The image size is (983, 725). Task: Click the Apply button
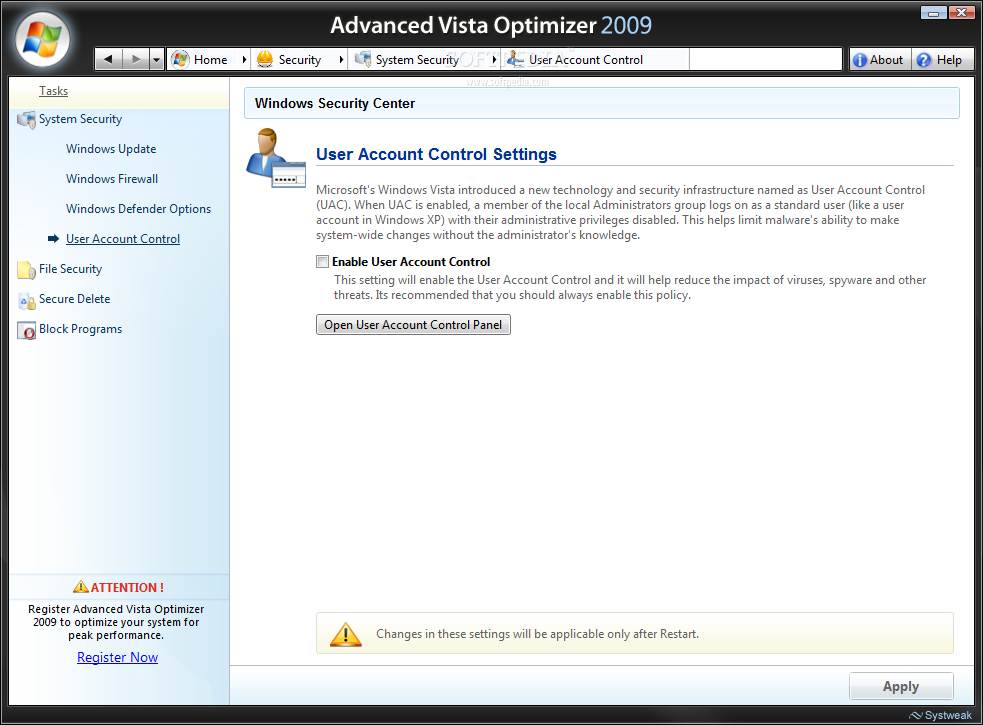901,686
